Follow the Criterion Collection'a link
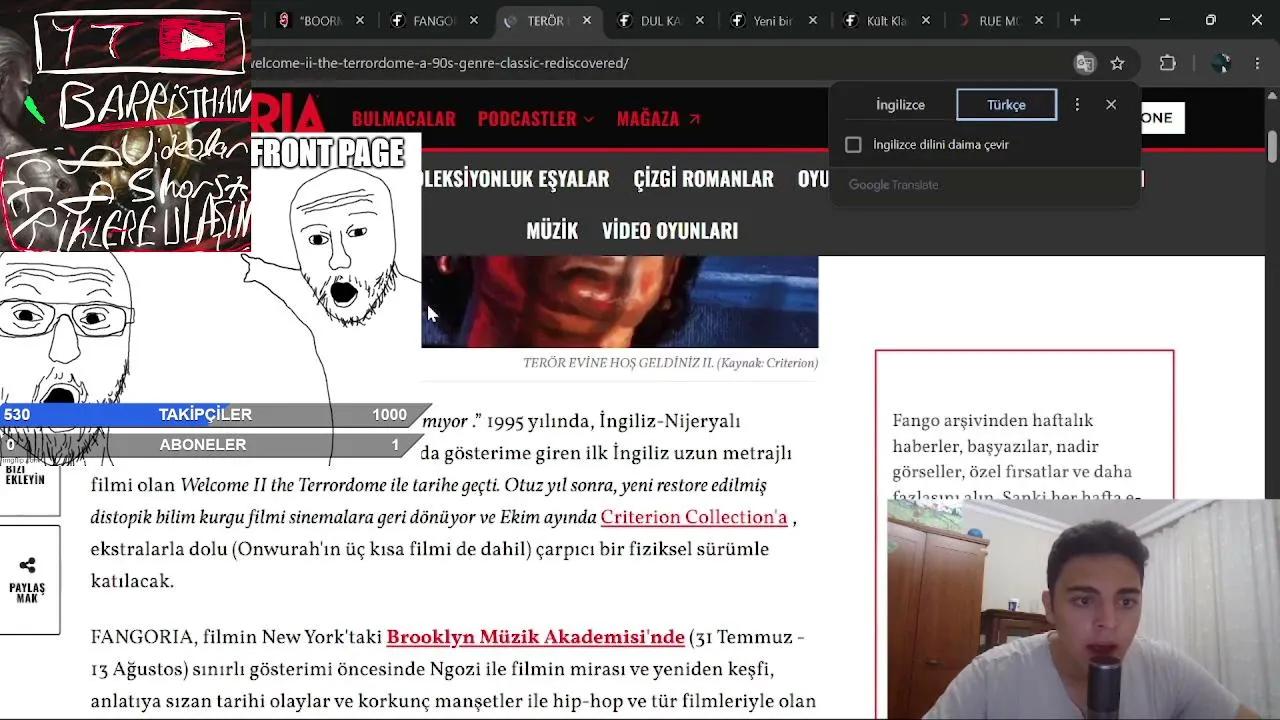 tap(694, 517)
